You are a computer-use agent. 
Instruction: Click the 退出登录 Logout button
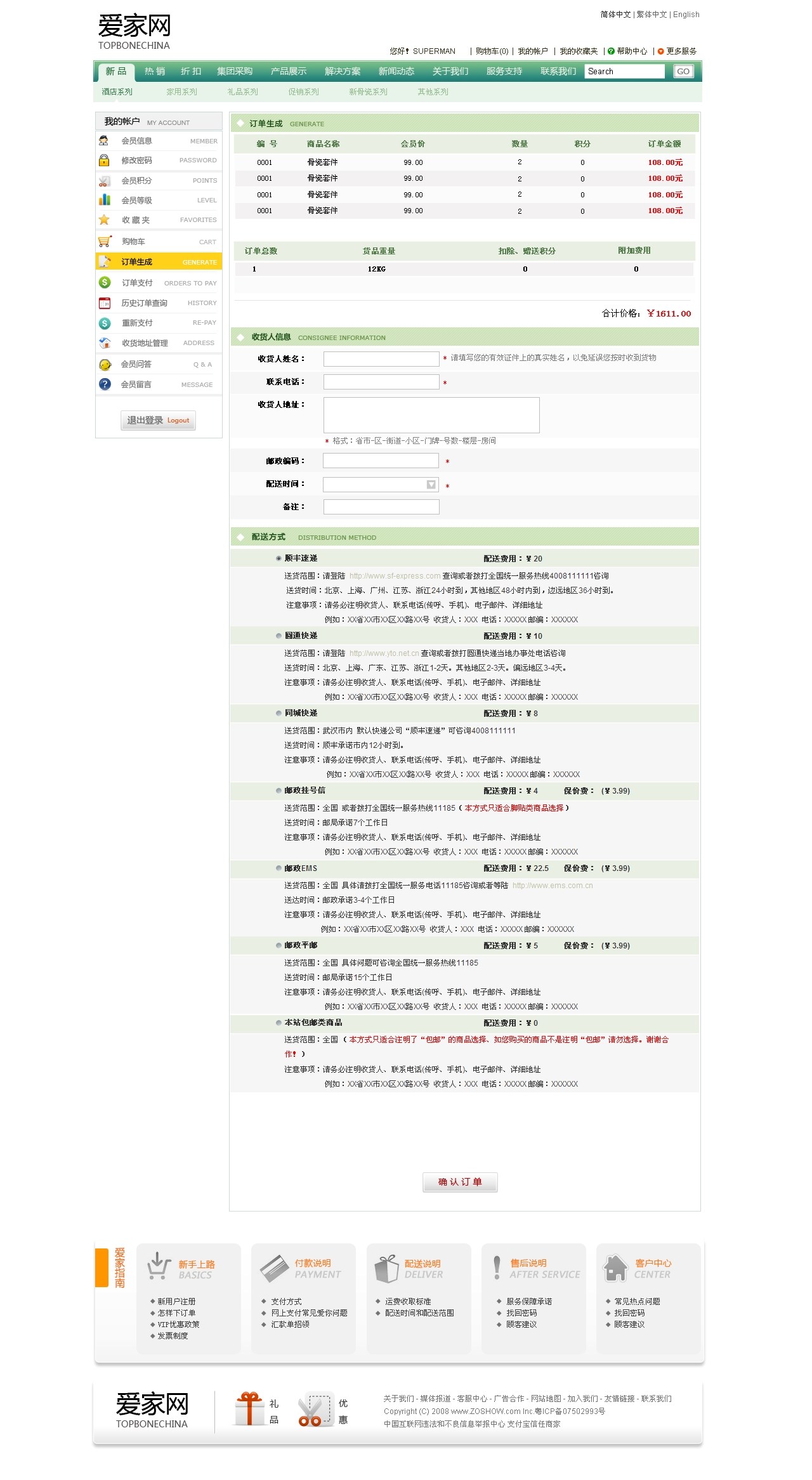158,420
